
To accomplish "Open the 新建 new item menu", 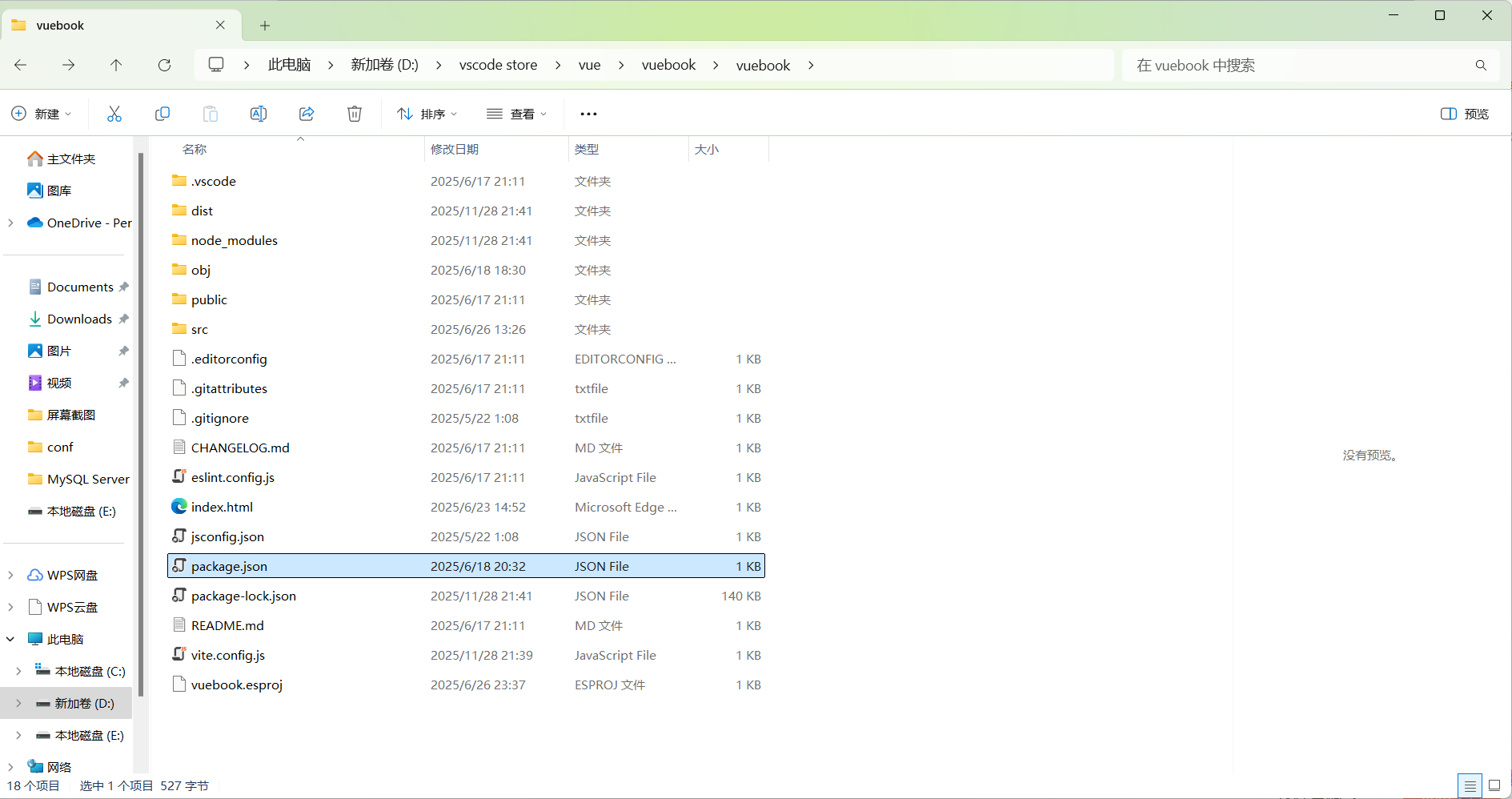I will 42,114.
